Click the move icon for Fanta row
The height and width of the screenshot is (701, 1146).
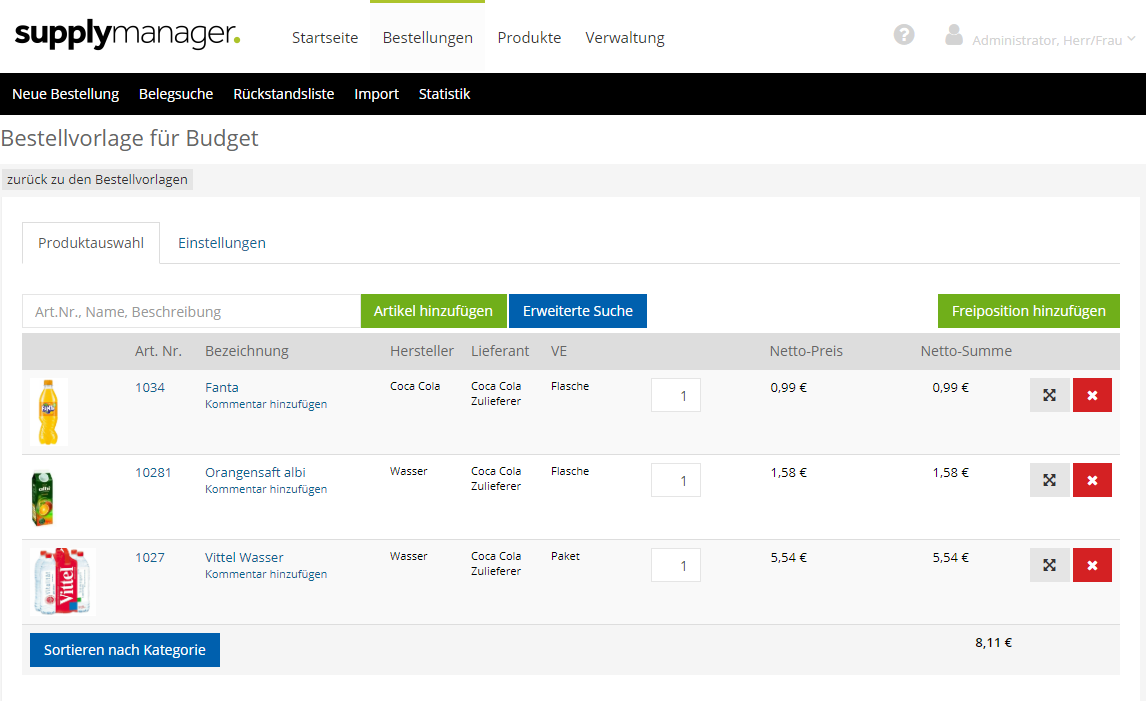(x=1049, y=395)
